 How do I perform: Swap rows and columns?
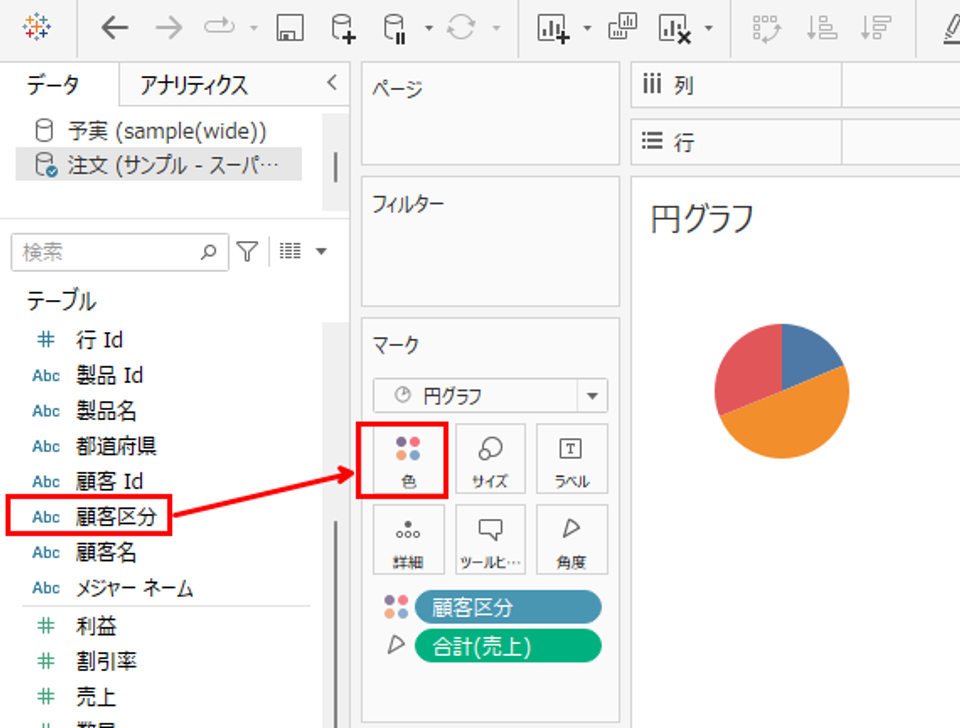click(x=767, y=28)
